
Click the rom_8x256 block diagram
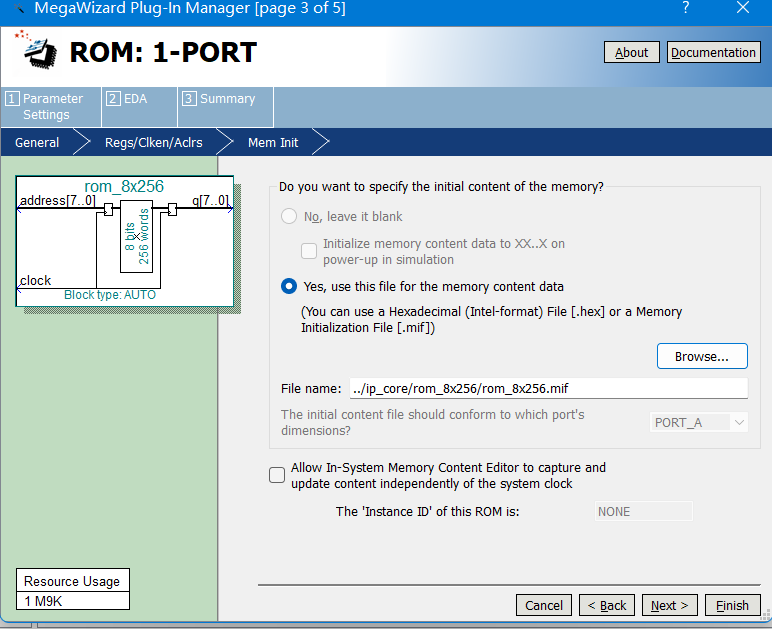pos(125,241)
